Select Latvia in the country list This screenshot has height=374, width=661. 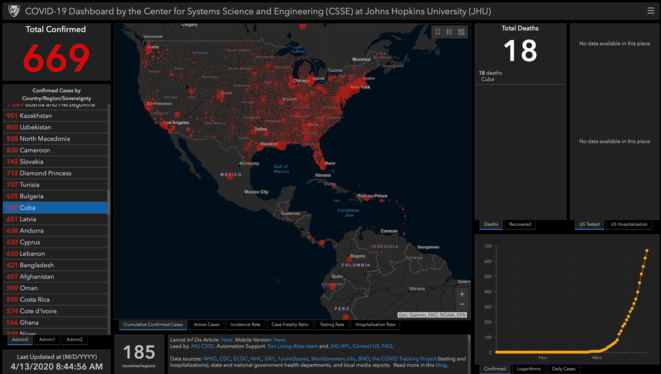tap(55, 219)
